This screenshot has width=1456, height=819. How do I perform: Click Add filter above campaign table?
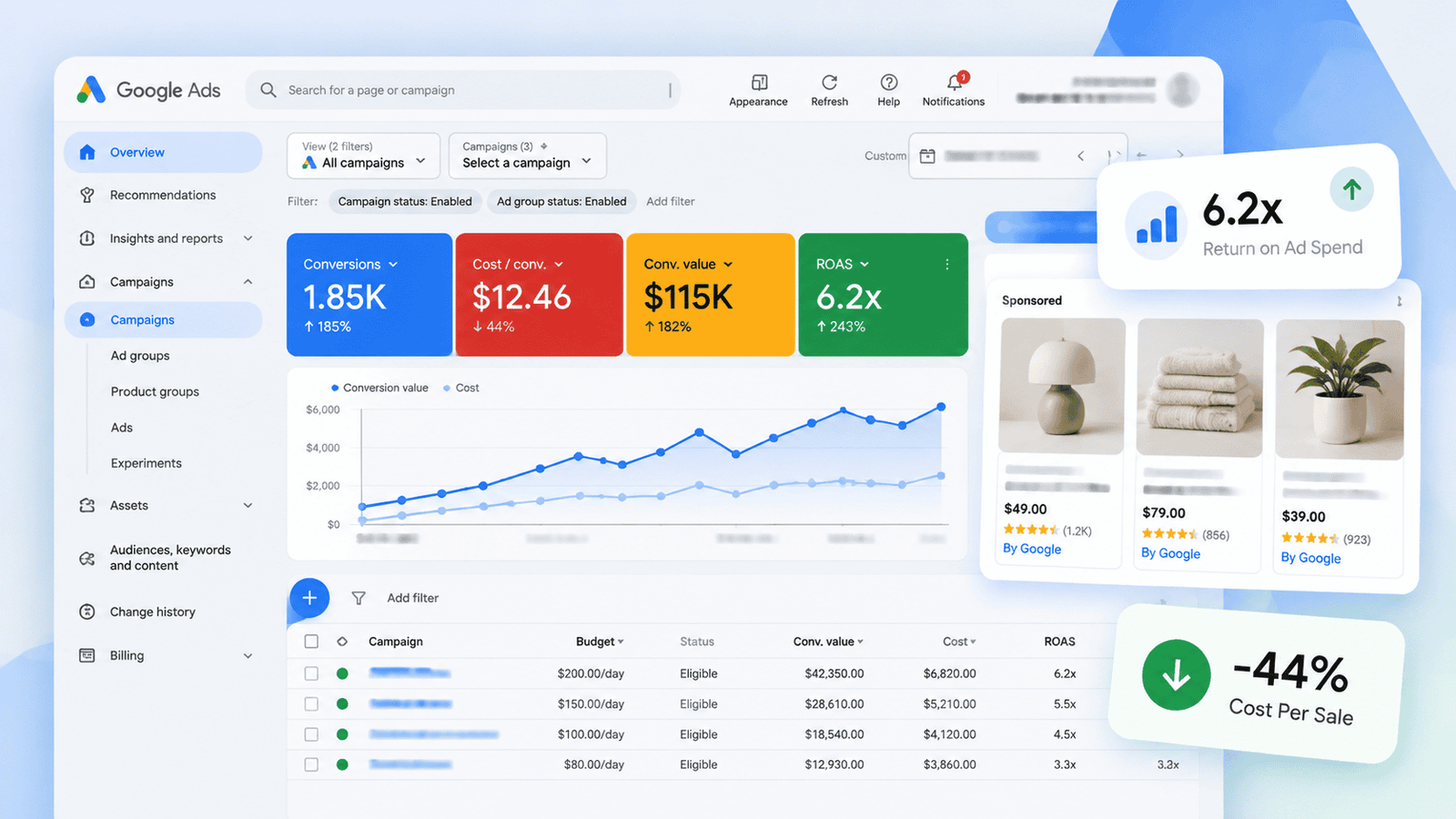pos(413,598)
